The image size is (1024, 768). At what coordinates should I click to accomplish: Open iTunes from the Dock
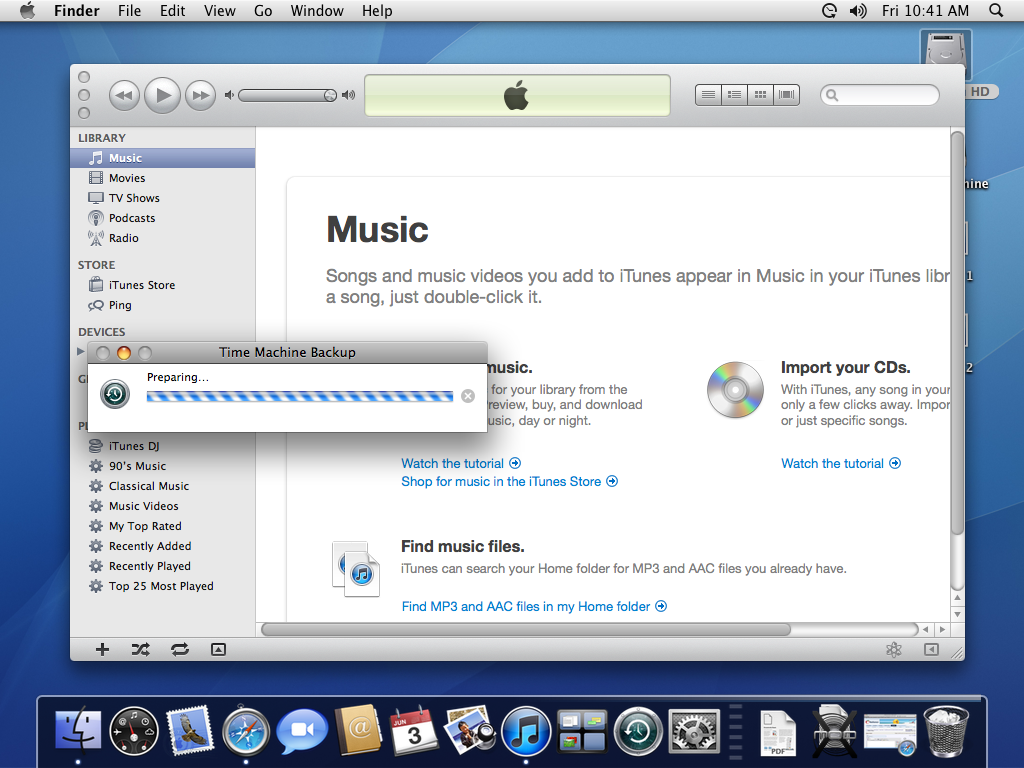click(x=526, y=731)
